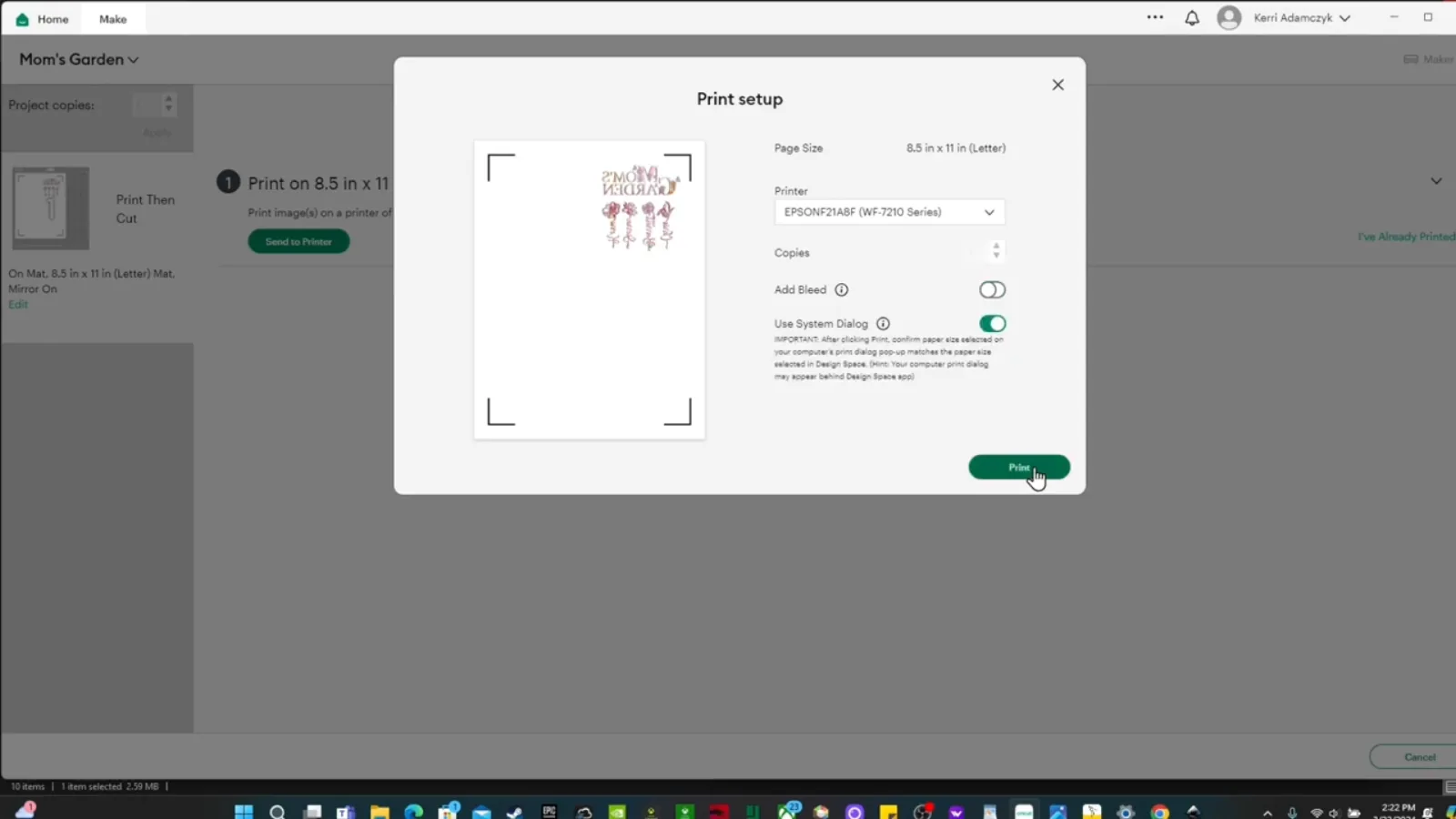The height and width of the screenshot is (819, 1456).
Task: Switch to the Make tab
Action: point(113,19)
